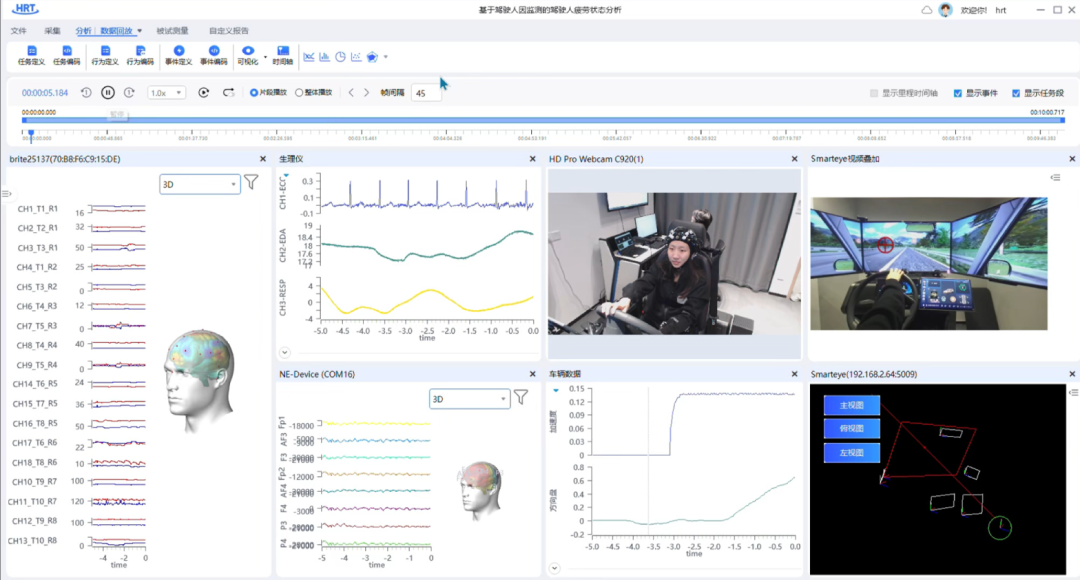Open the 事件编码 event coding tool
The image size is (1080, 580).
(214, 55)
